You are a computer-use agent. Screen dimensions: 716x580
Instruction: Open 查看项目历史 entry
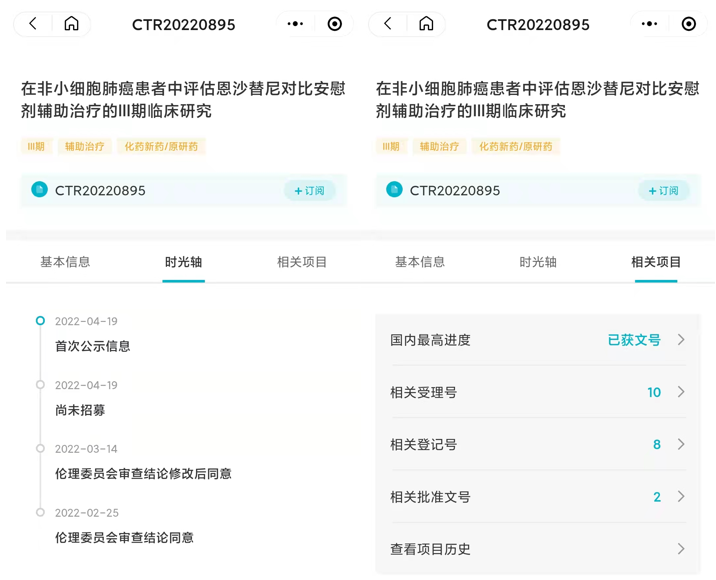click(x=538, y=549)
